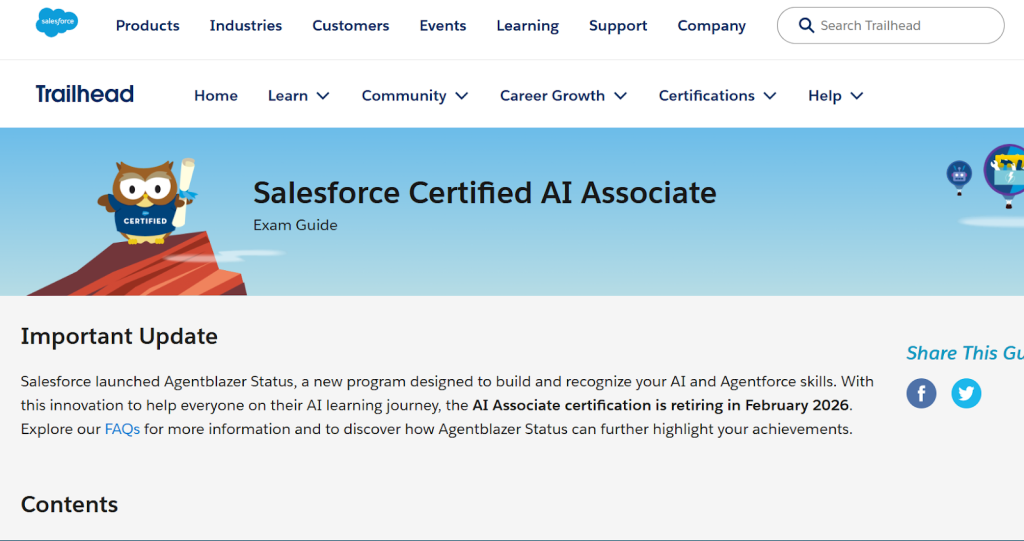
Task: Open the Industries menu
Action: 246,25
